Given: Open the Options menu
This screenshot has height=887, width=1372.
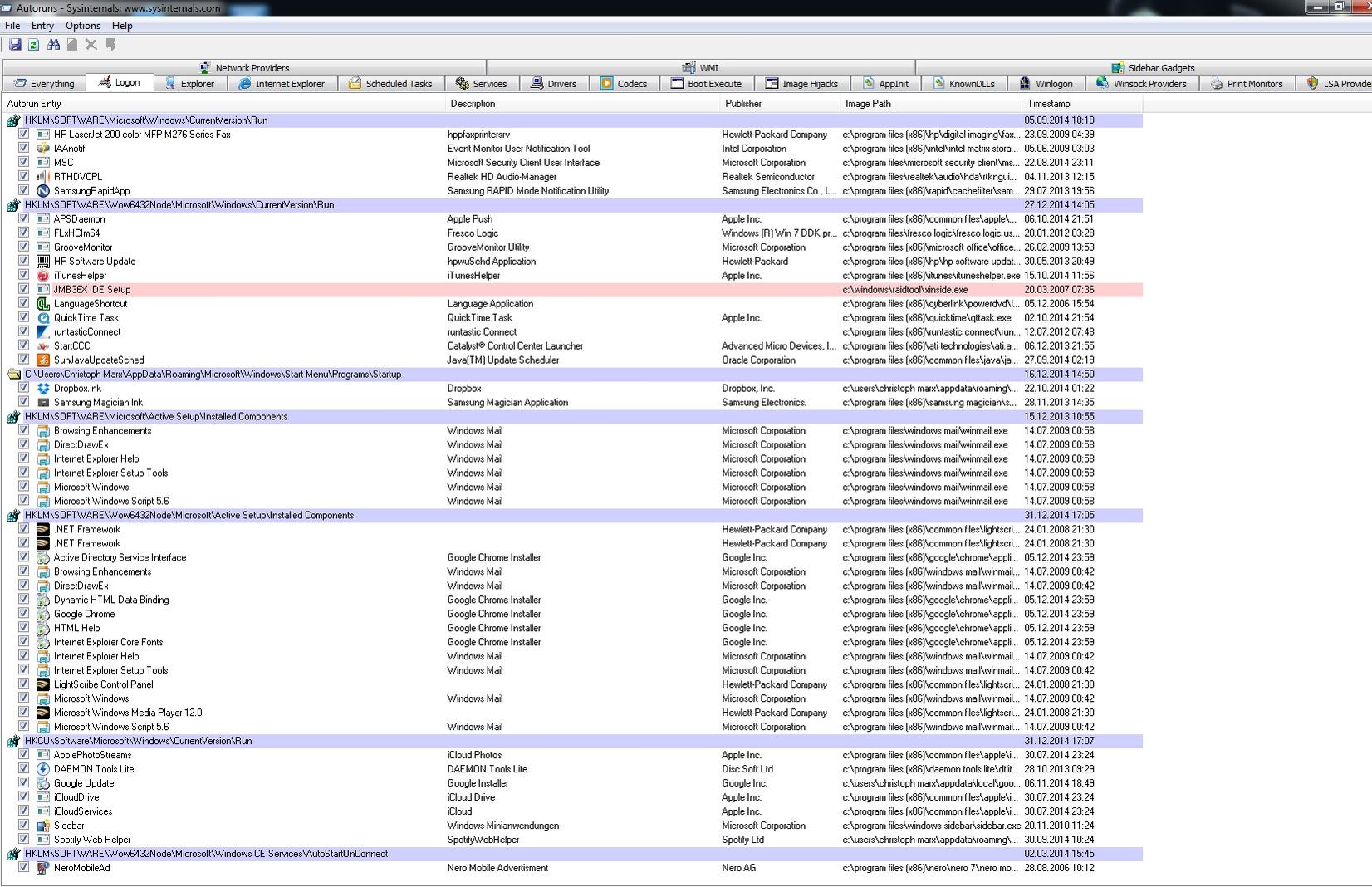Looking at the screenshot, I should [83, 26].
